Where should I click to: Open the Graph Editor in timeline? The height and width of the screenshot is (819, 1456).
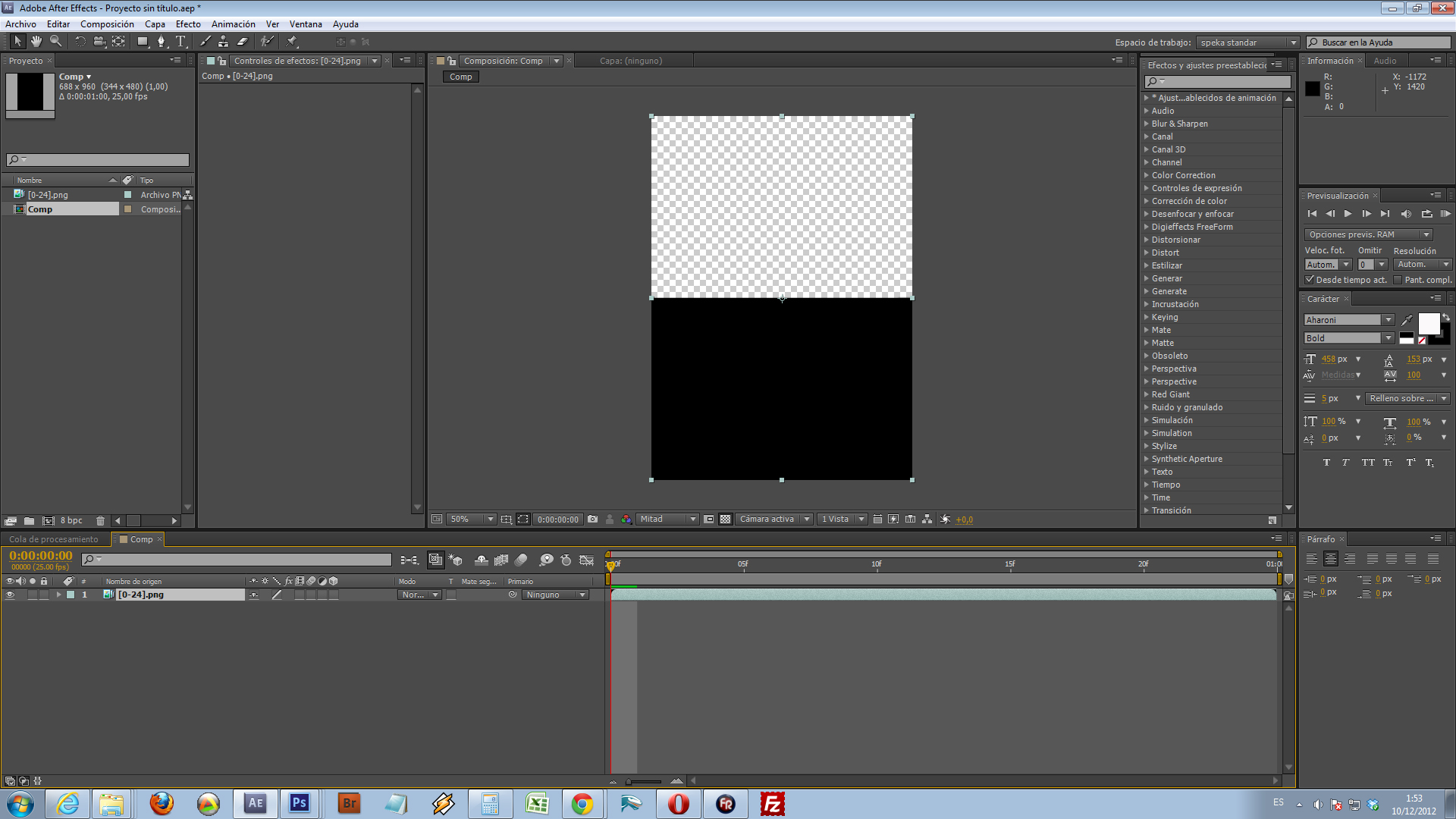586,560
